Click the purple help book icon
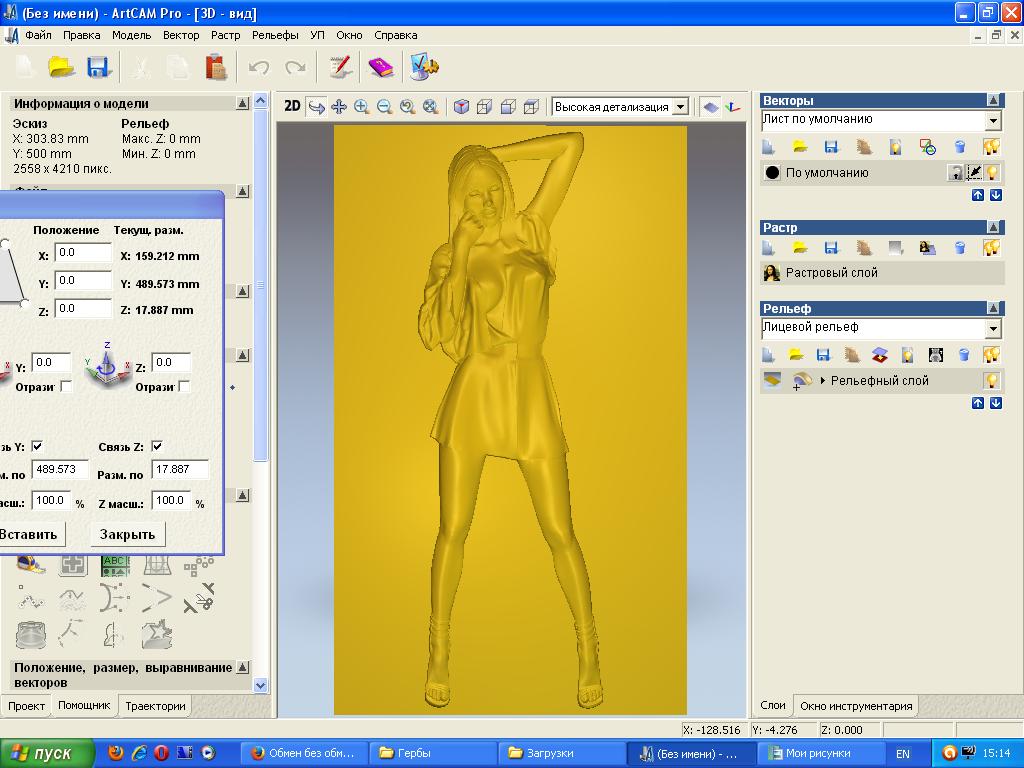The image size is (1024, 768). point(381,67)
